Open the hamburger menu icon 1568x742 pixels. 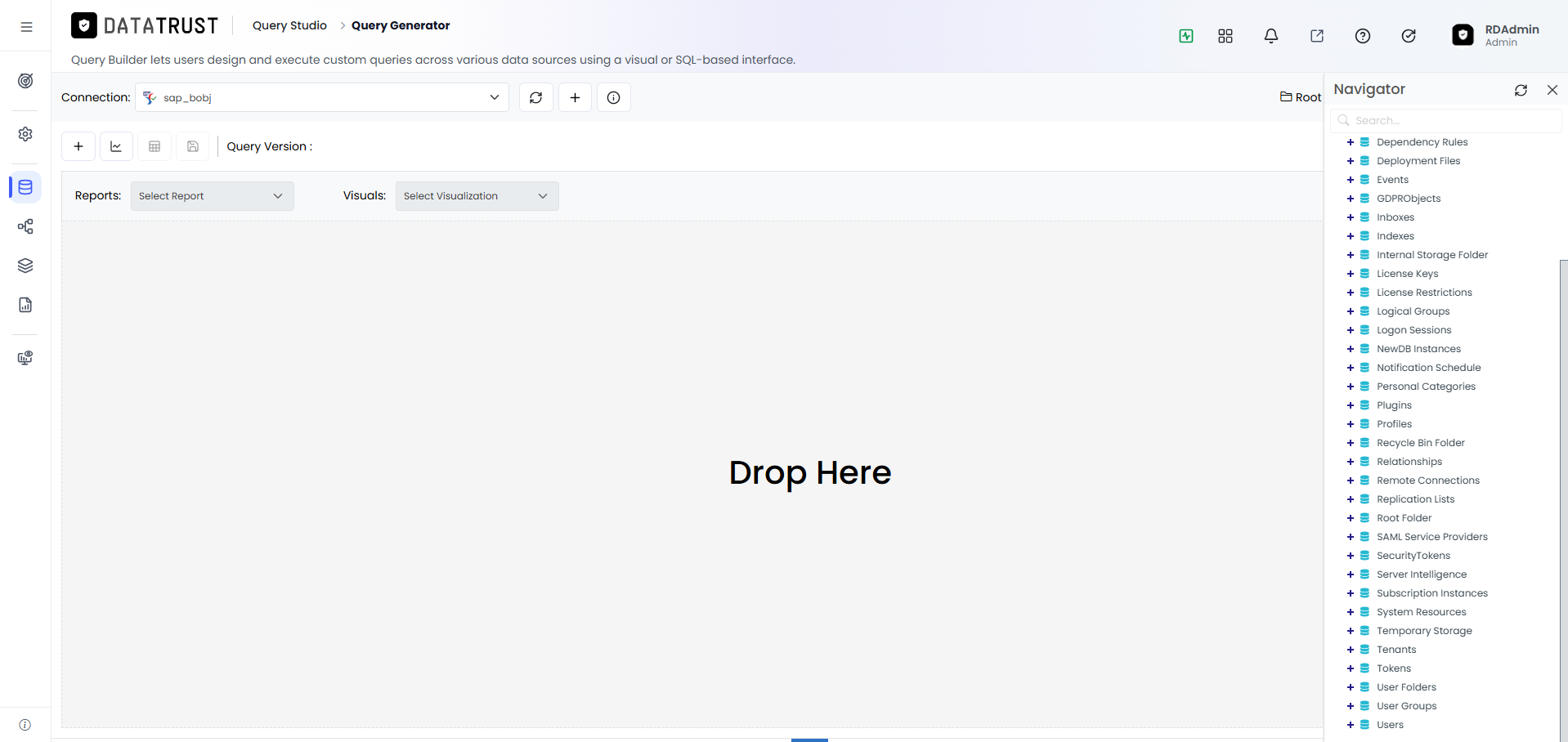click(x=26, y=27)
